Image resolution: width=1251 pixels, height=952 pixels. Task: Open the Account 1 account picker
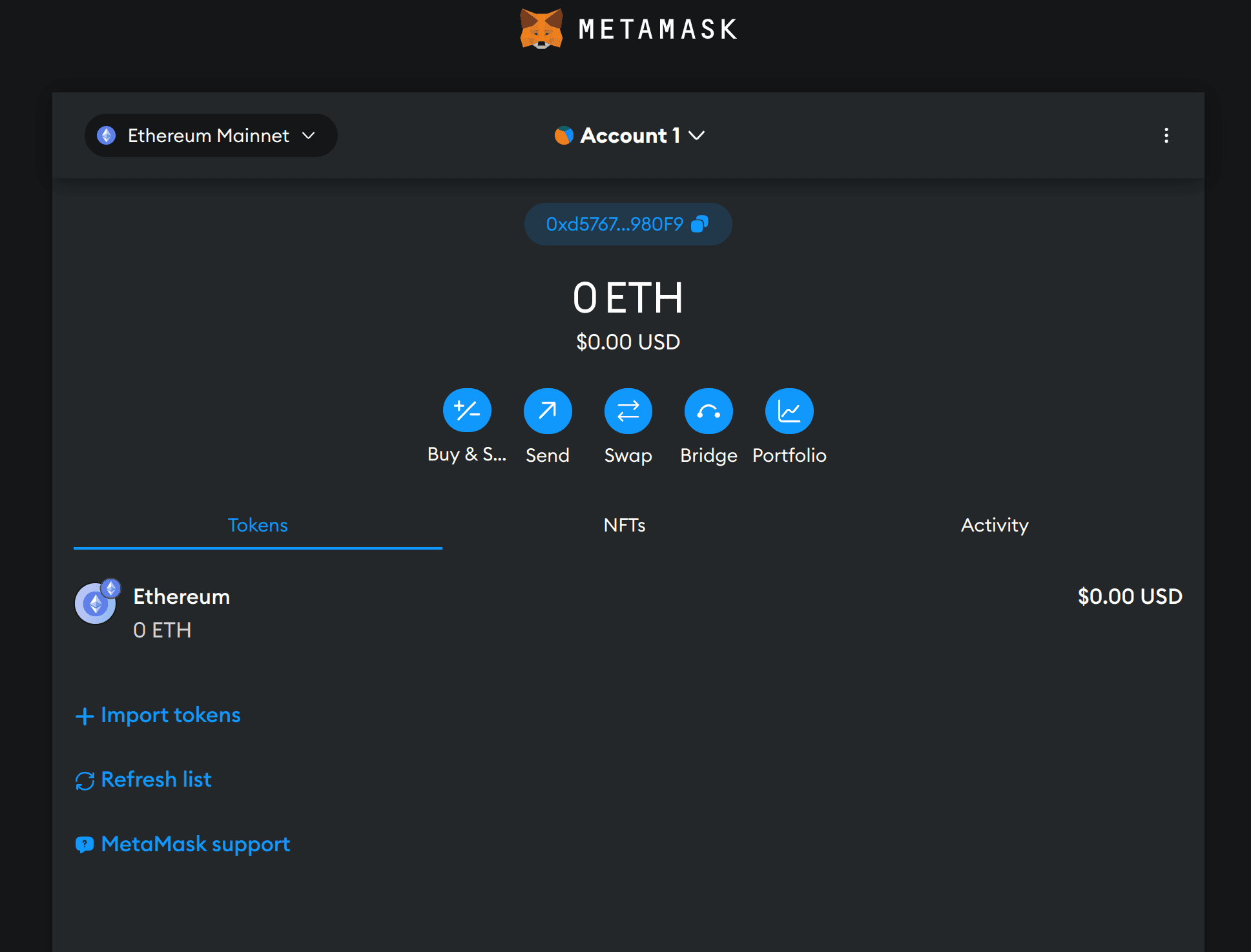coord(629,136)
